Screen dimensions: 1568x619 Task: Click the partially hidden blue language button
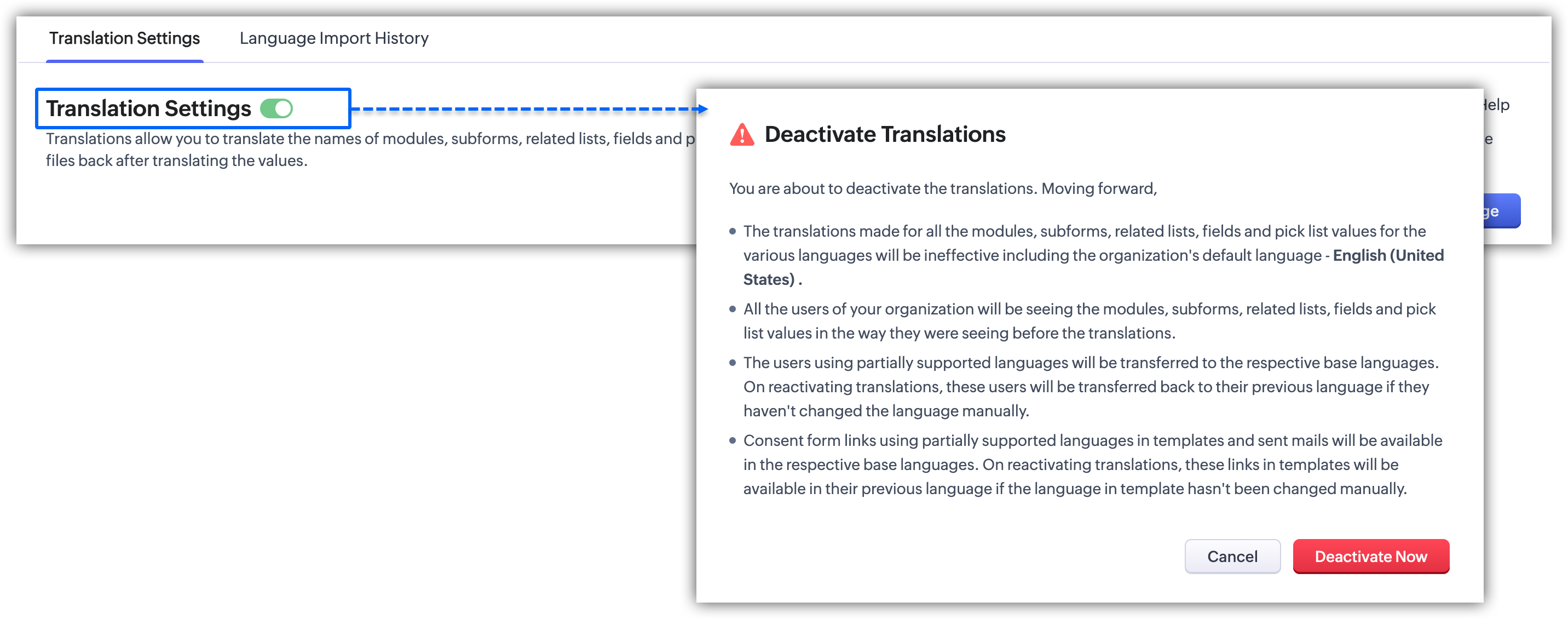pos(1501,211)
